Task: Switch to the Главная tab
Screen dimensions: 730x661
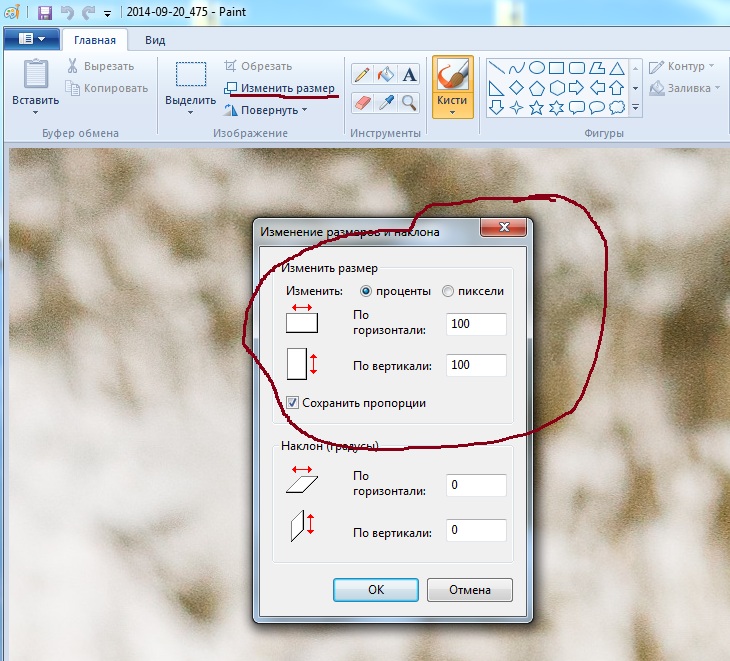Action: [95, 40]
